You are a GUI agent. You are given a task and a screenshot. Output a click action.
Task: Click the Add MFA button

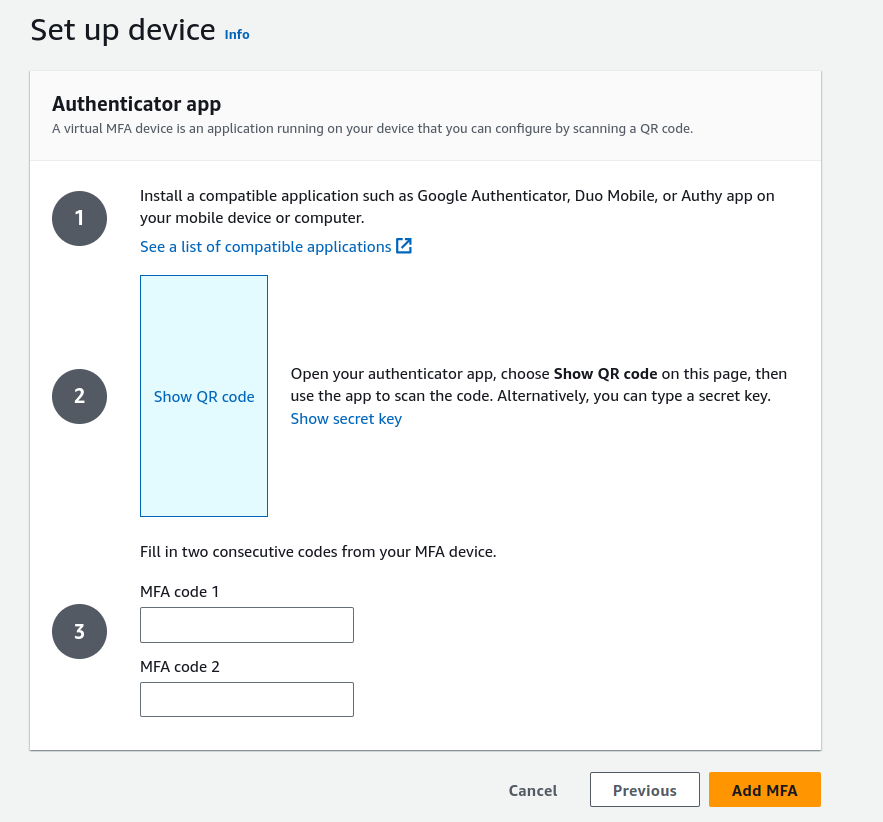click(x=764, y=789)
